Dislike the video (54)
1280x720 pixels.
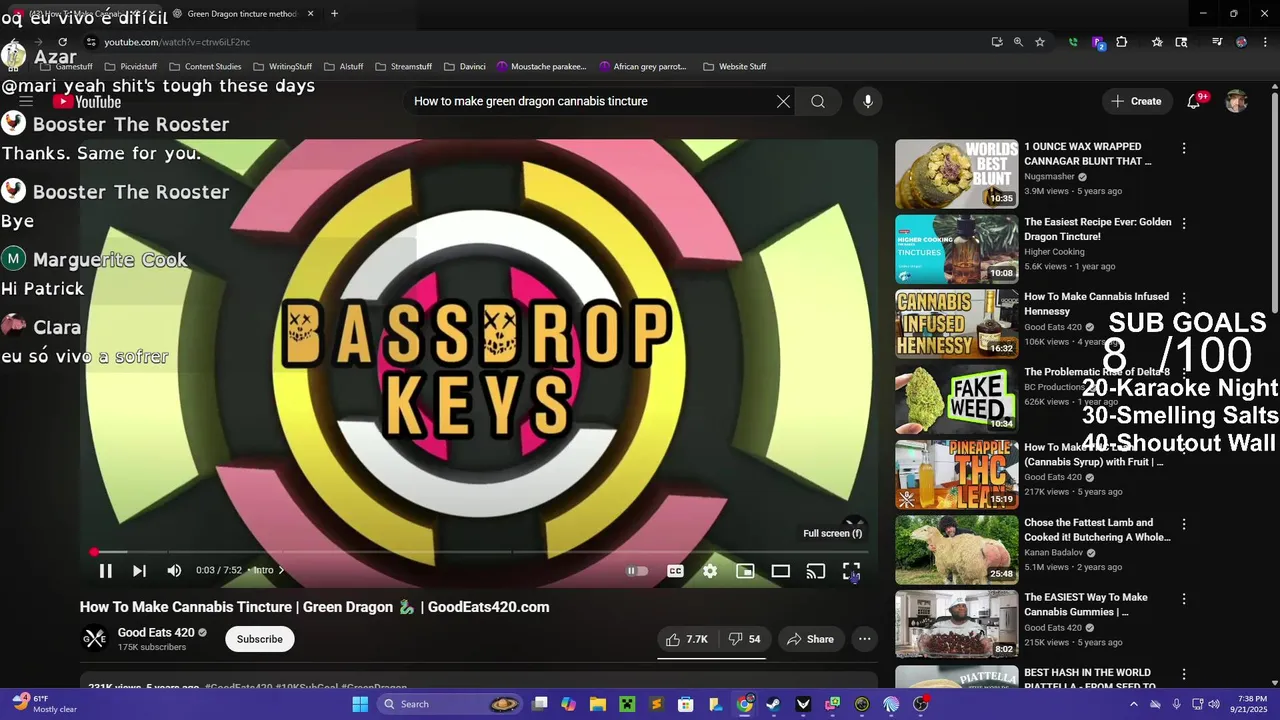click(x=744, y=639)
